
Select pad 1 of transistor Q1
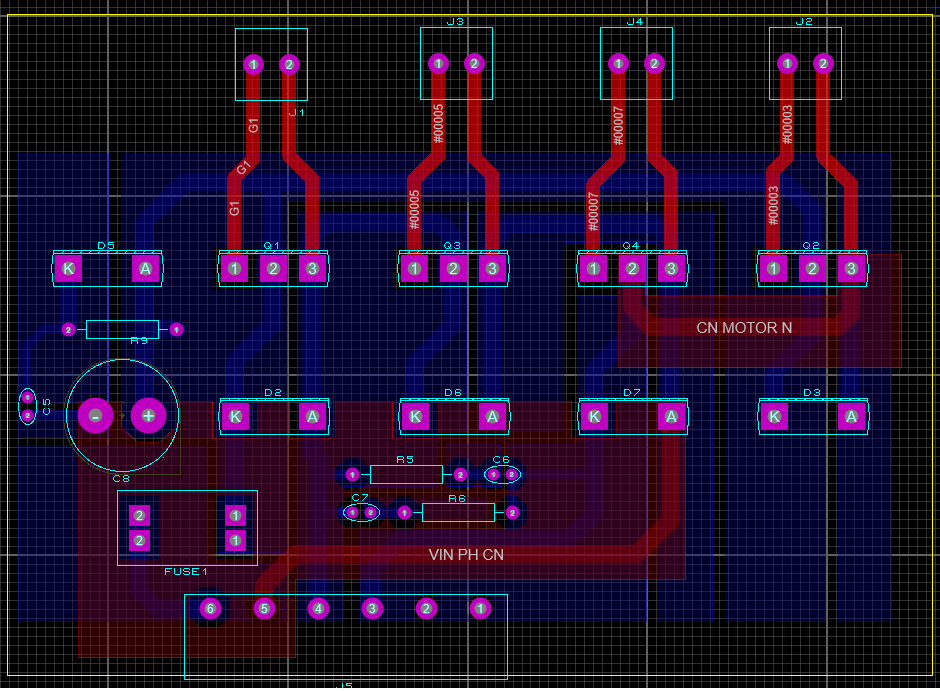click(234, 268)
